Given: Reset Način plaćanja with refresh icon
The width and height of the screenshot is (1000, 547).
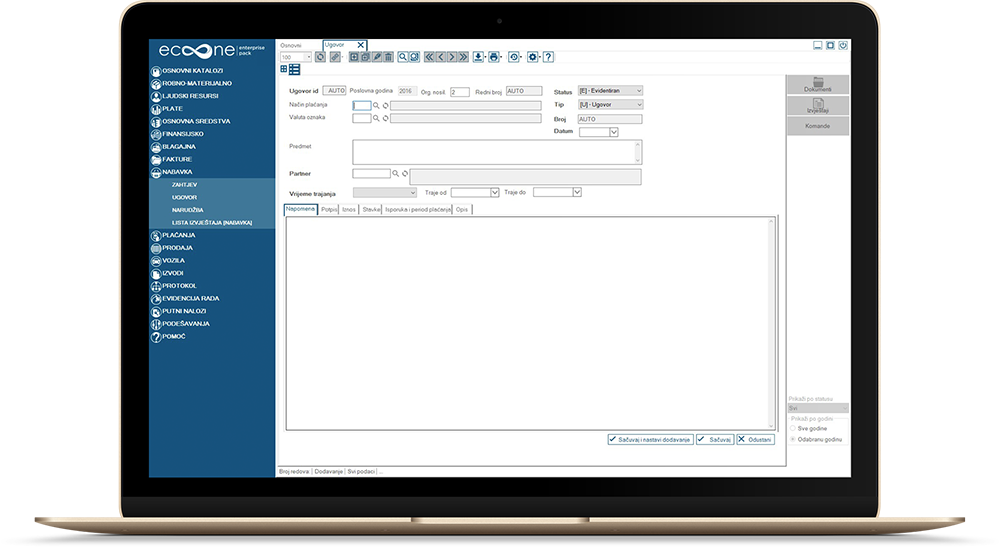Looking at the screenshot, I should coord(385,106).
